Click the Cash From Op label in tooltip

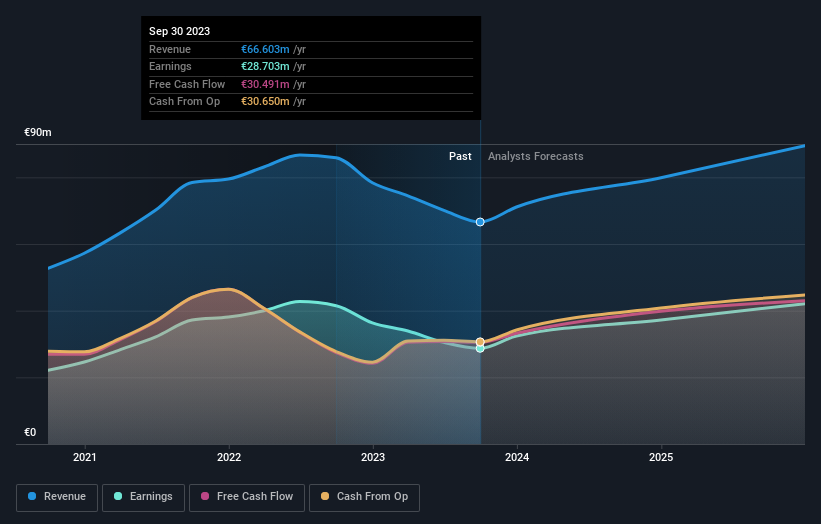click(x=184, y=102)
